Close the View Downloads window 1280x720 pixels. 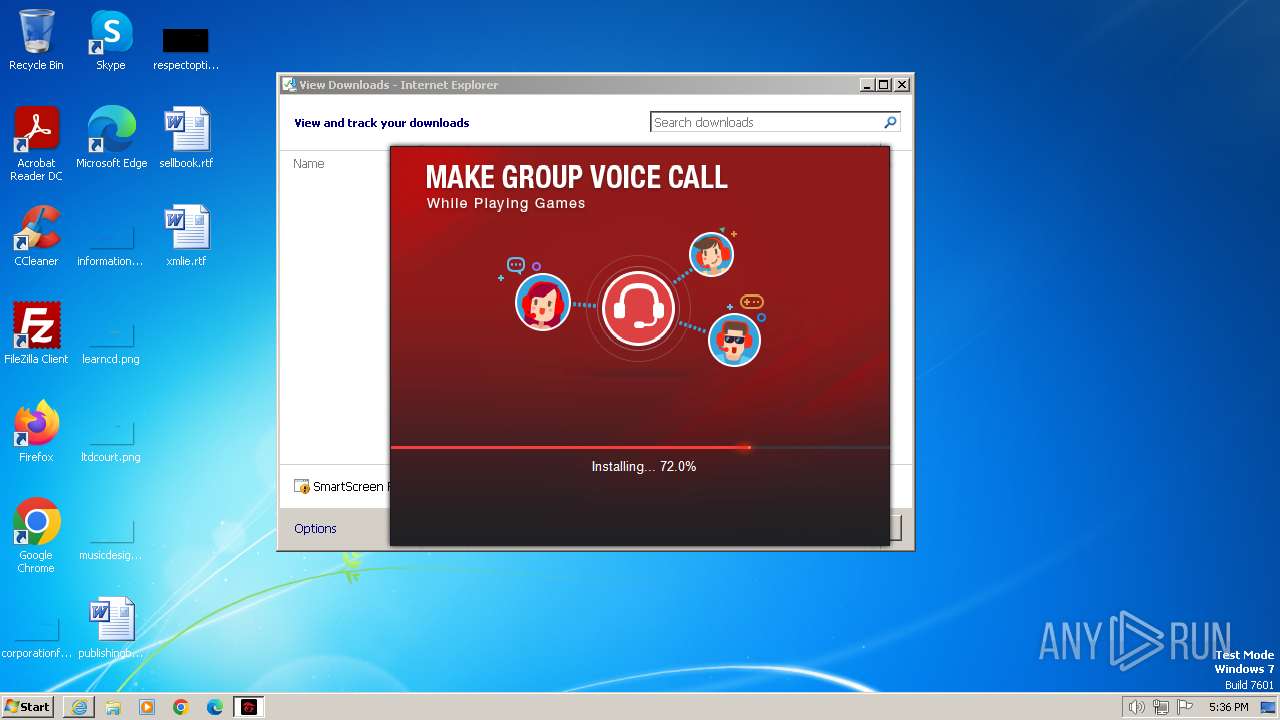[x=901, y=85]
